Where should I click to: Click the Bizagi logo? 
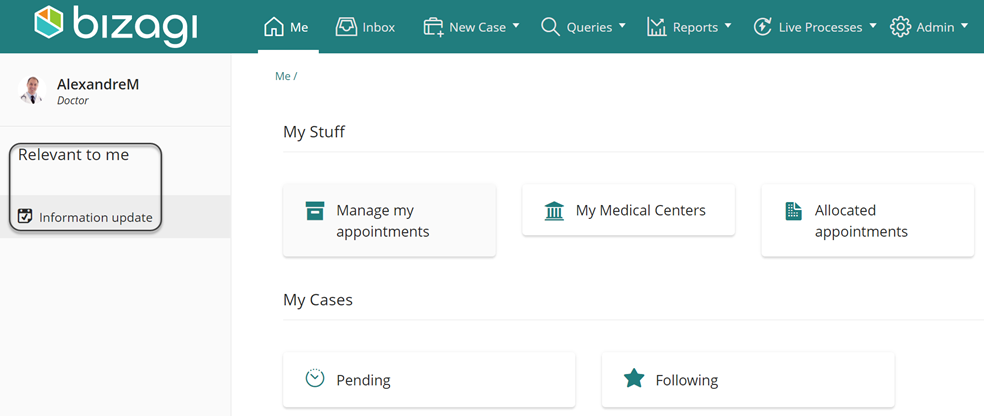coord(115,26)
